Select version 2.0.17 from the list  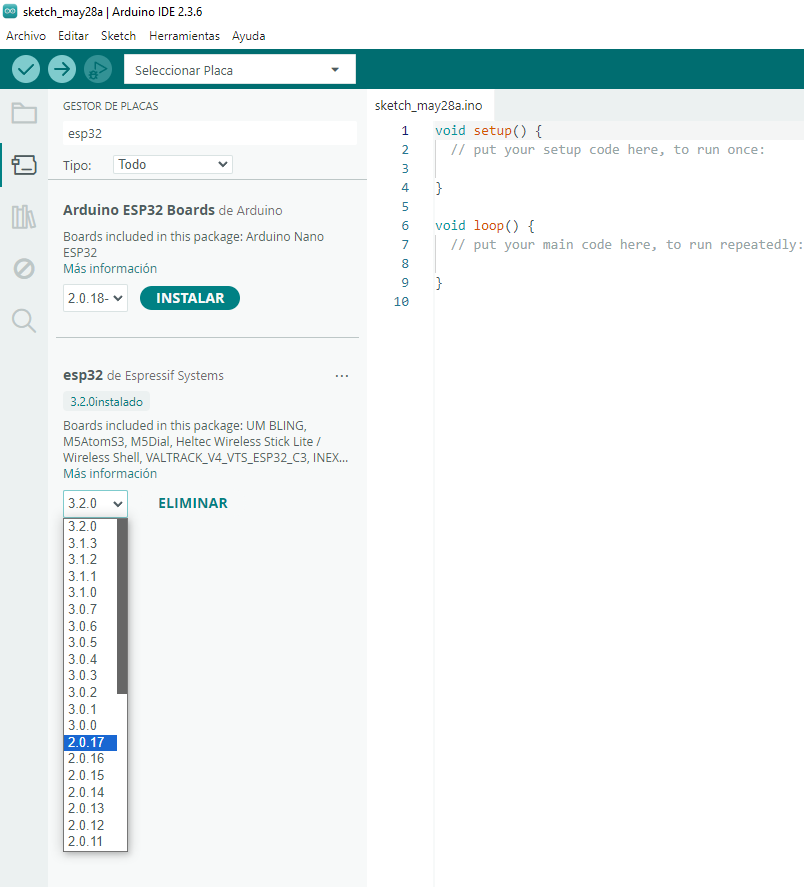click(x=90, y=742)
